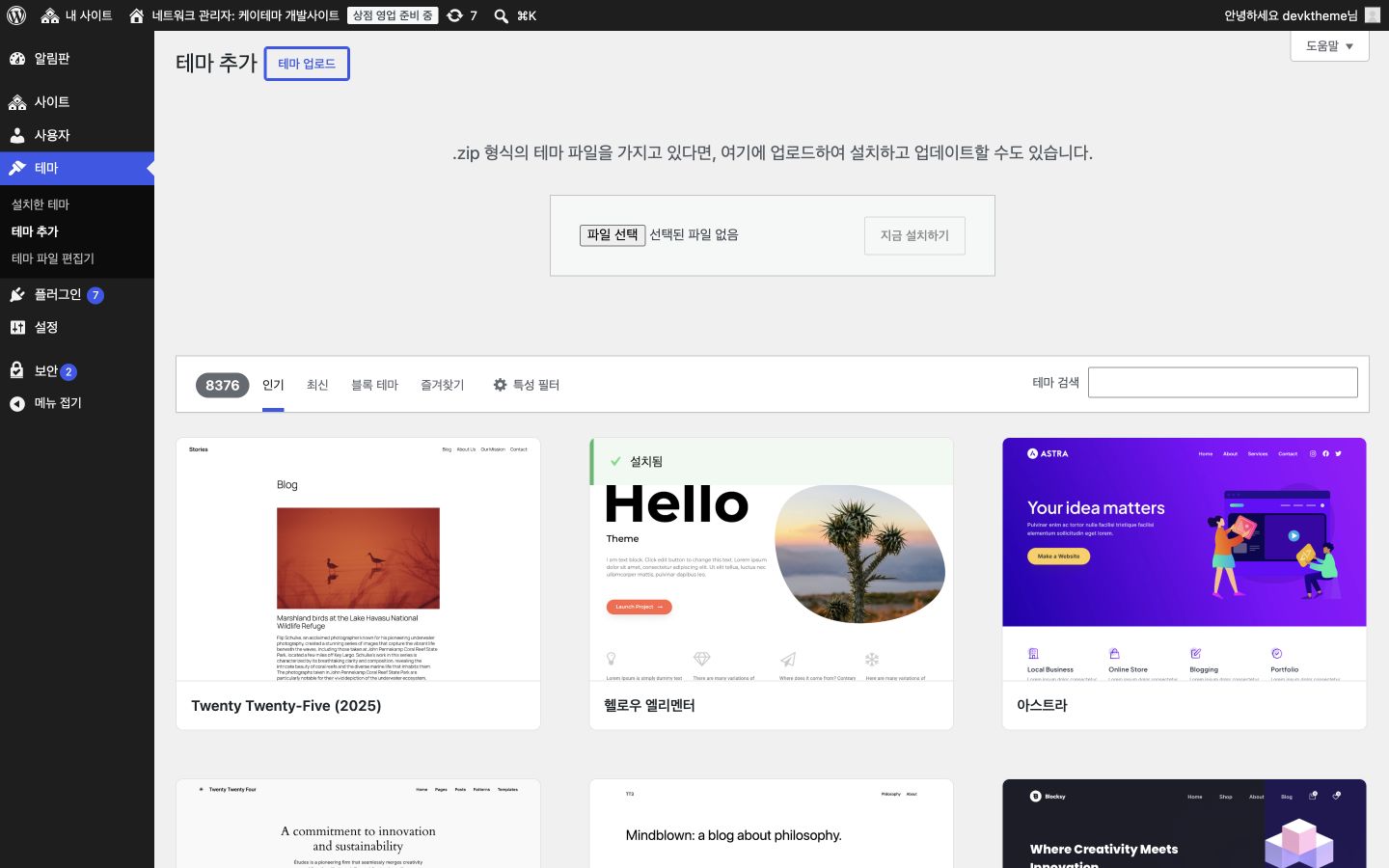Viewport: 1389px width, 868px height.
Task: Click the 보안 security lock icon
Action: tap(17, 370)
